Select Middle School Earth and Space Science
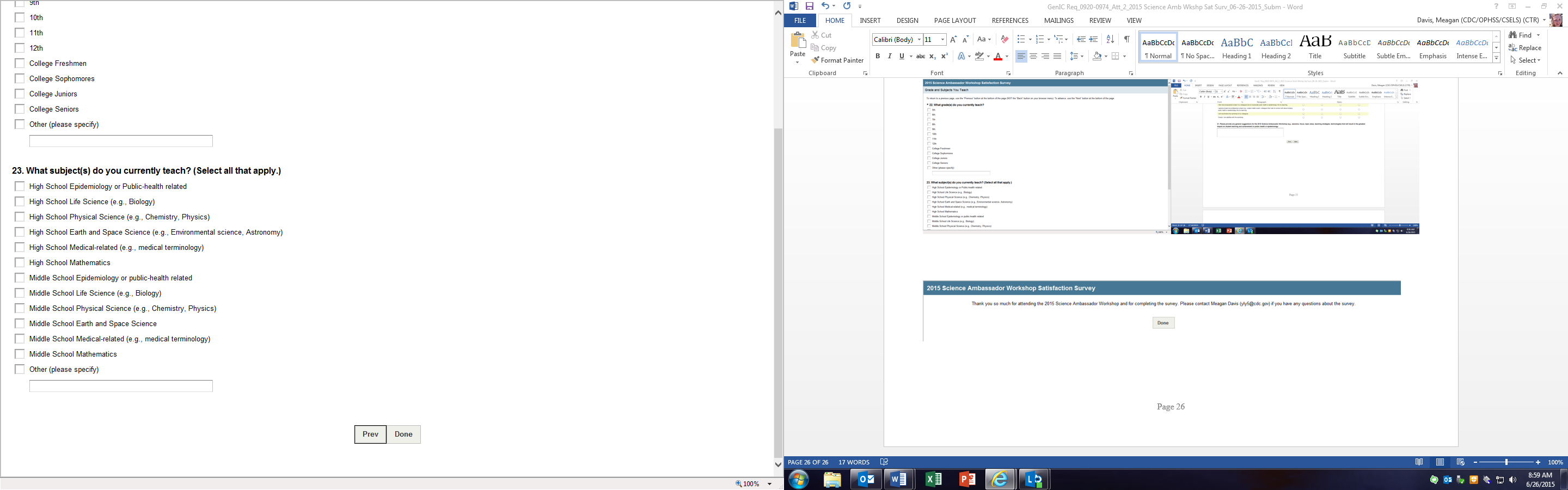Screen dimensions: 1568x490 coord(20,323)
